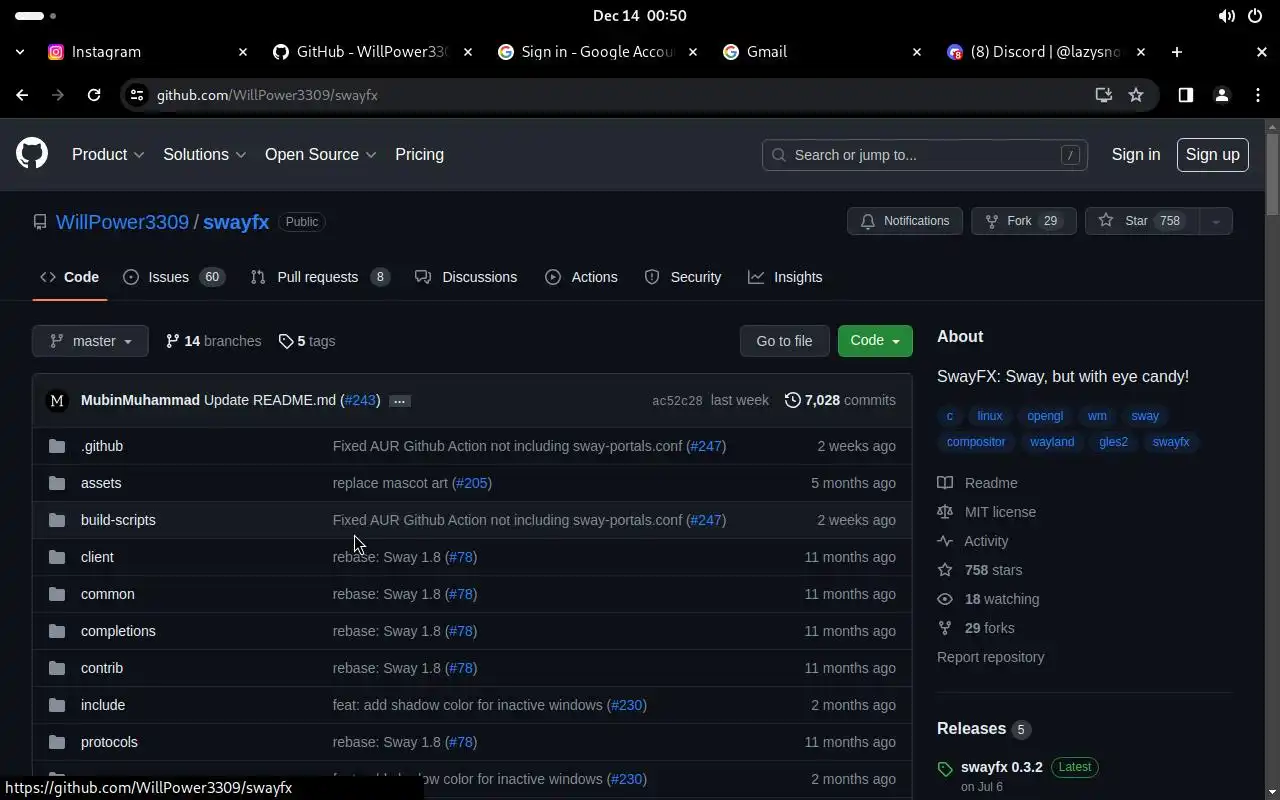Open the GitHub logo home link
This screenshot has height=800, width=1280.
click(32, 154)
